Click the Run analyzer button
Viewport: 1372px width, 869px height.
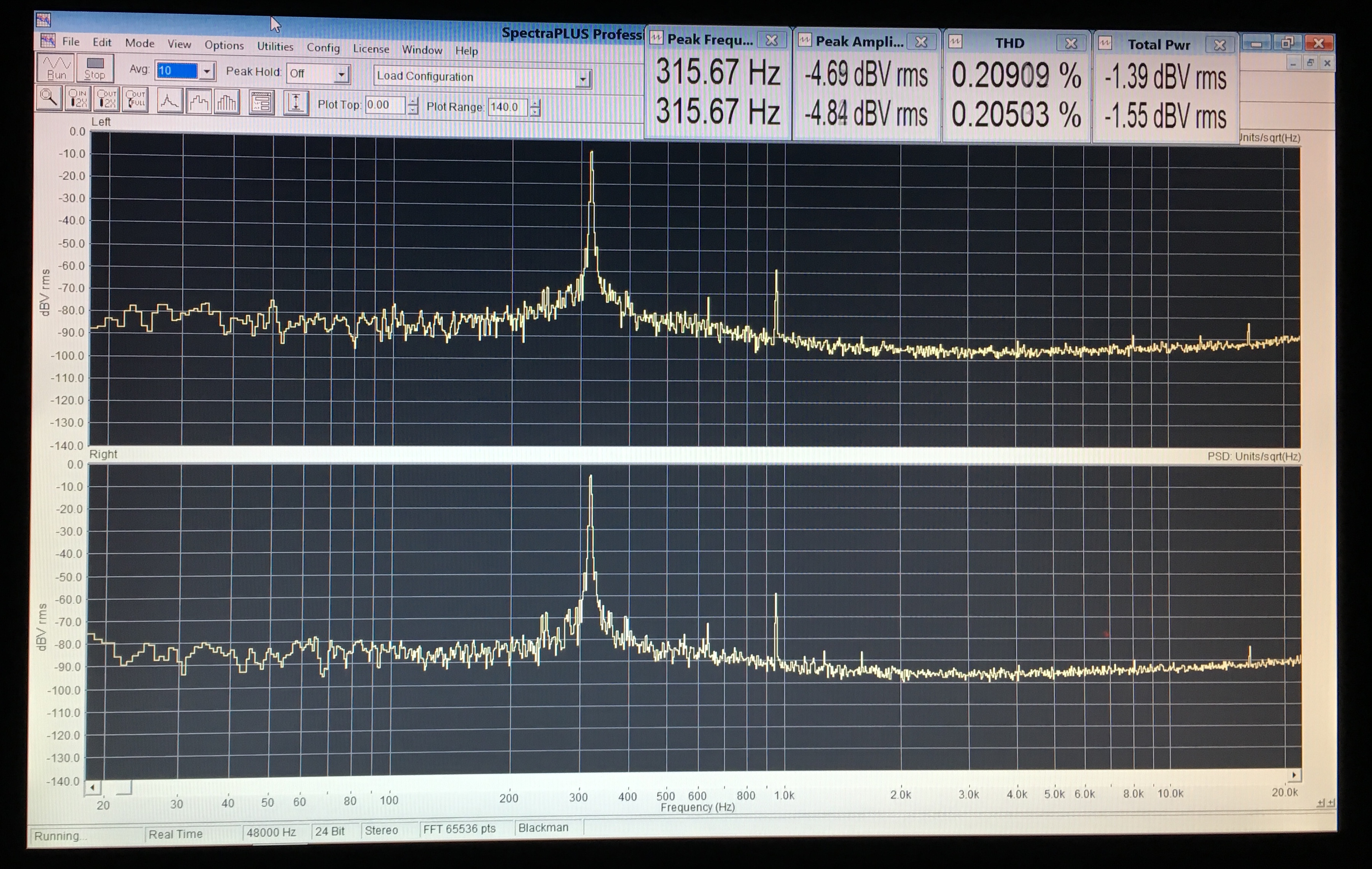click(x=56, y=68)
